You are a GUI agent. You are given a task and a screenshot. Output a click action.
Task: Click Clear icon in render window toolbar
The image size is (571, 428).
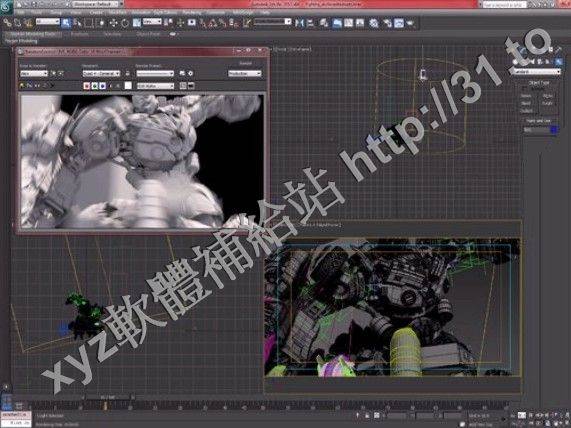pos(52,86)
